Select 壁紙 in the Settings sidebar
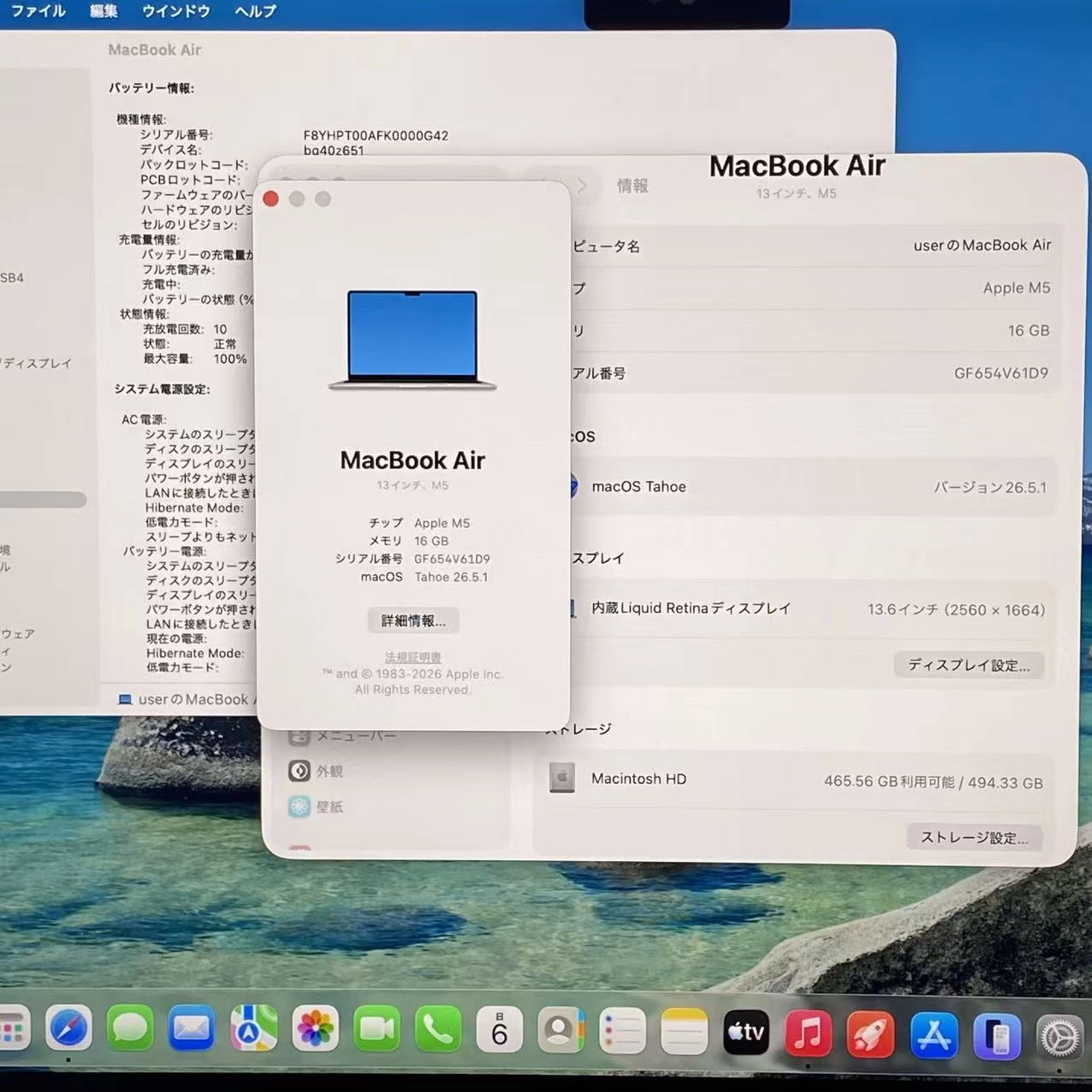 [x=329, y=806]
